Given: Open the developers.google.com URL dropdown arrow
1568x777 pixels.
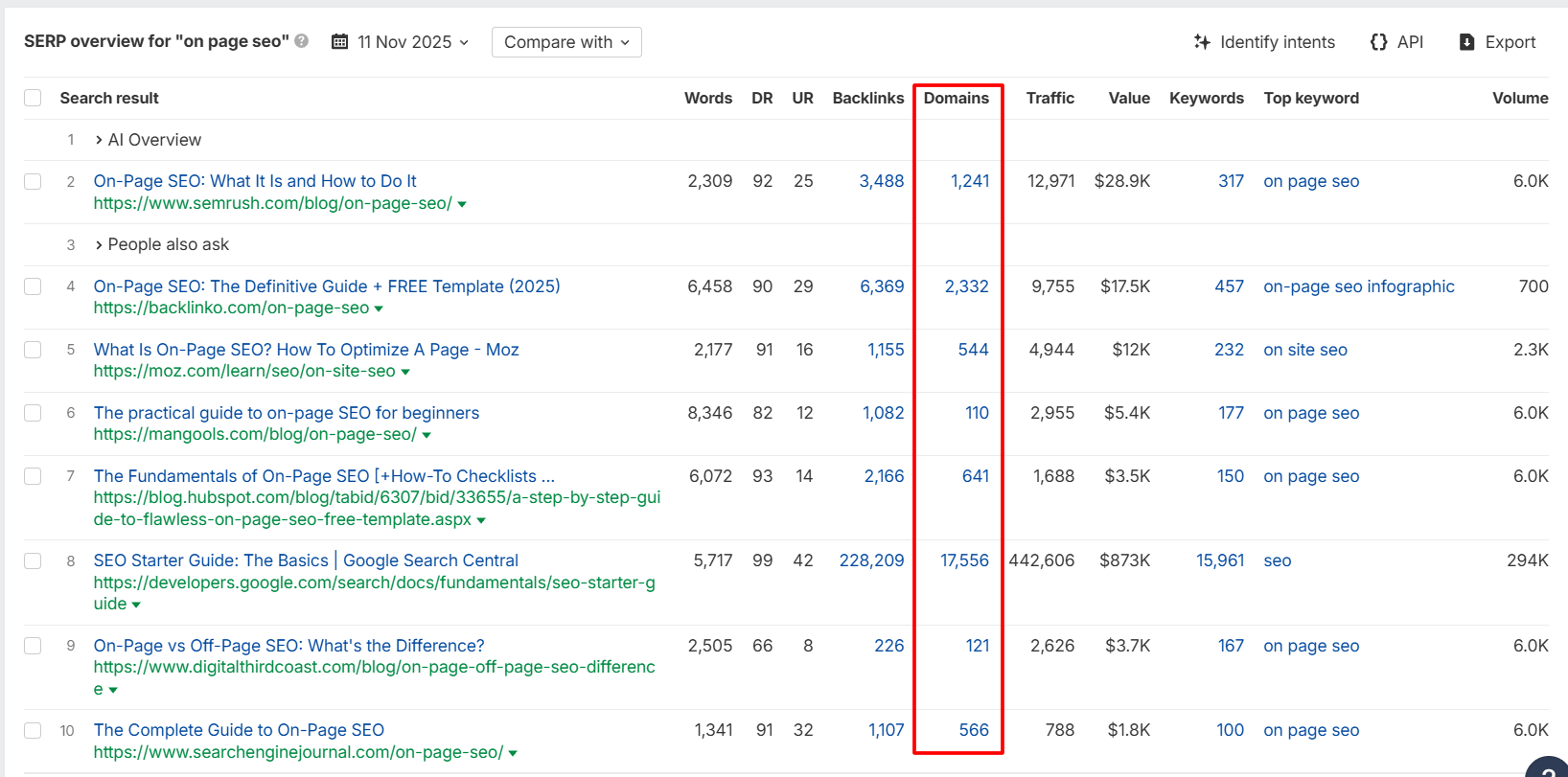Looking at the screenshot, I should pos(136,605).
